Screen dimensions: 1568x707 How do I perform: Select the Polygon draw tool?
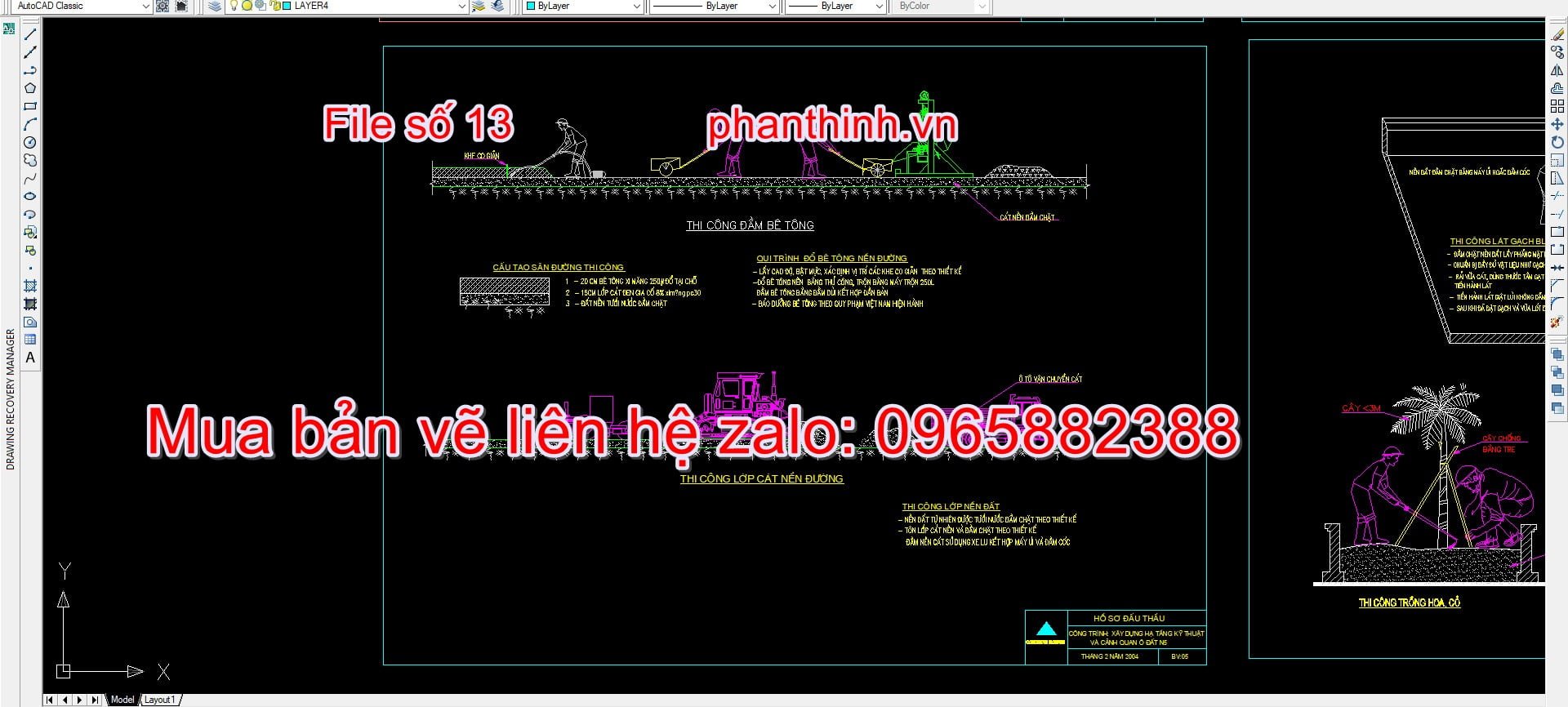tap(30, 88)
